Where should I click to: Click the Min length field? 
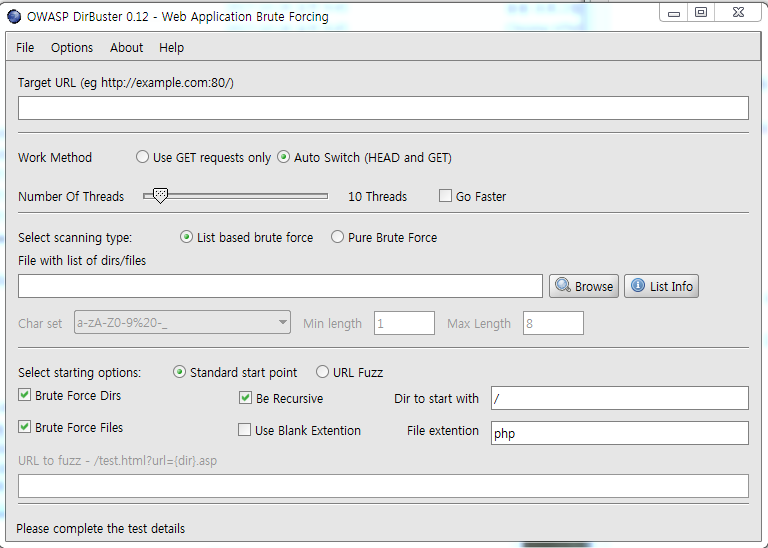click(x=404, y=323)
